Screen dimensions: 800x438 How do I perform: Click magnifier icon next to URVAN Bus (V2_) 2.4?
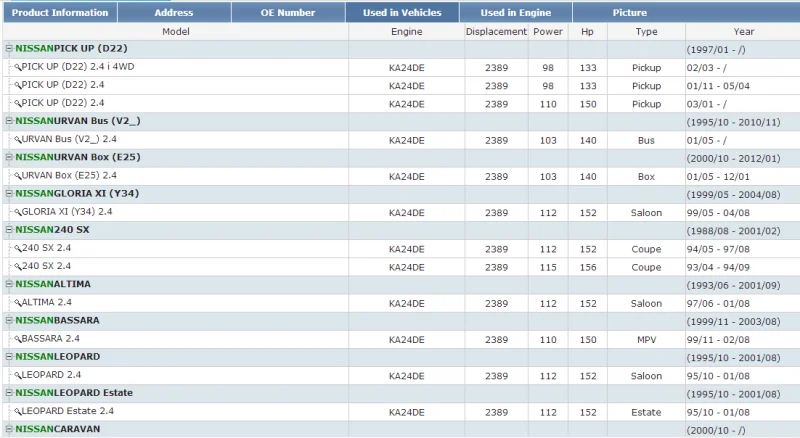click(18, 139)
